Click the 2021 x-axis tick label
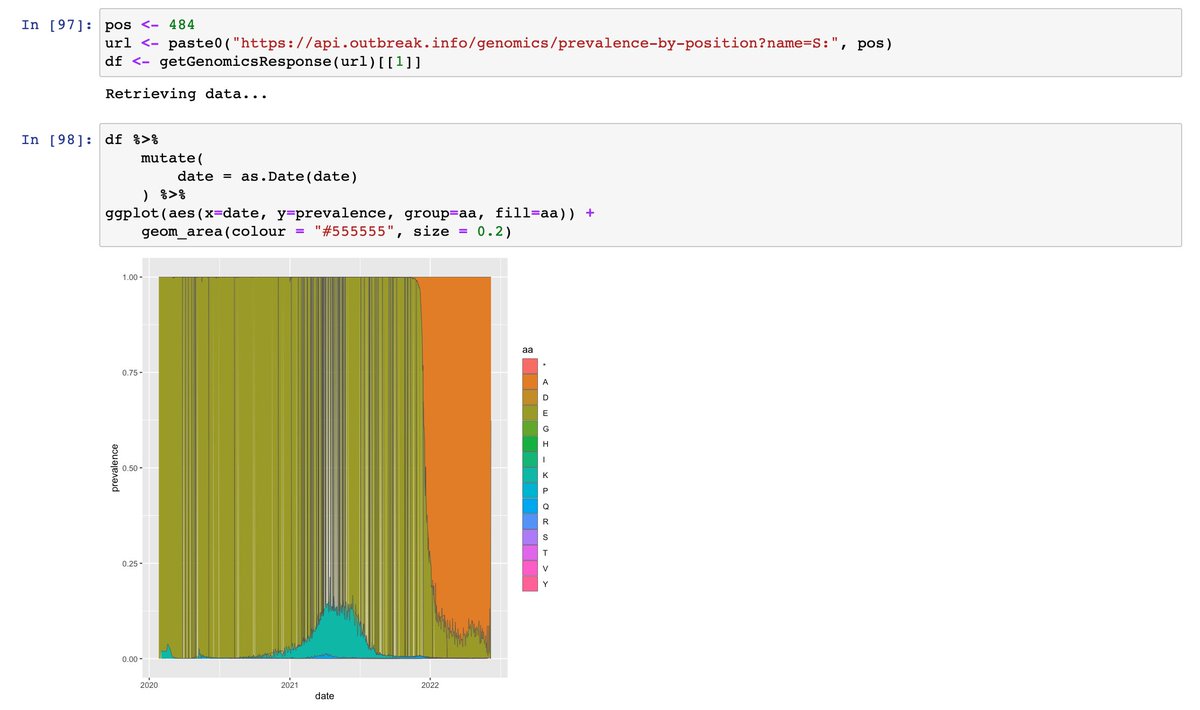 (x=289, y=685)
